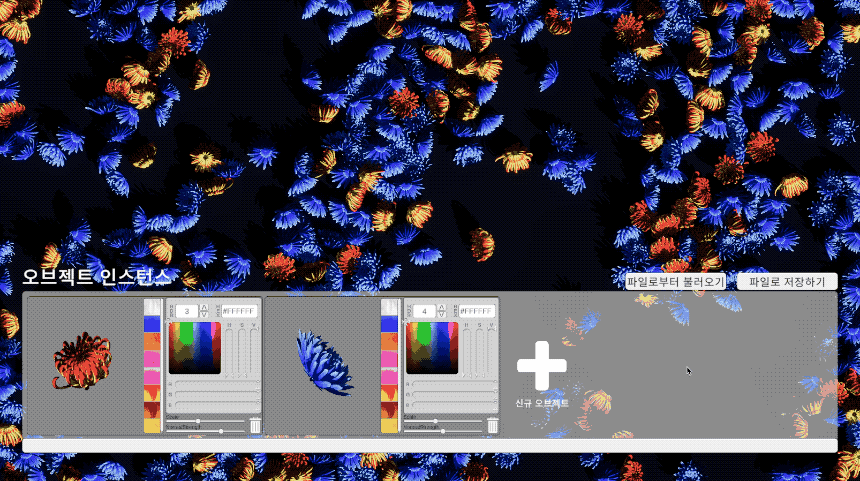Select the orange palette swatch in blue flower panel
Image resolution: width=860 pixels, height=481 pixels.
pyautogui.click(x=389, y=341)
